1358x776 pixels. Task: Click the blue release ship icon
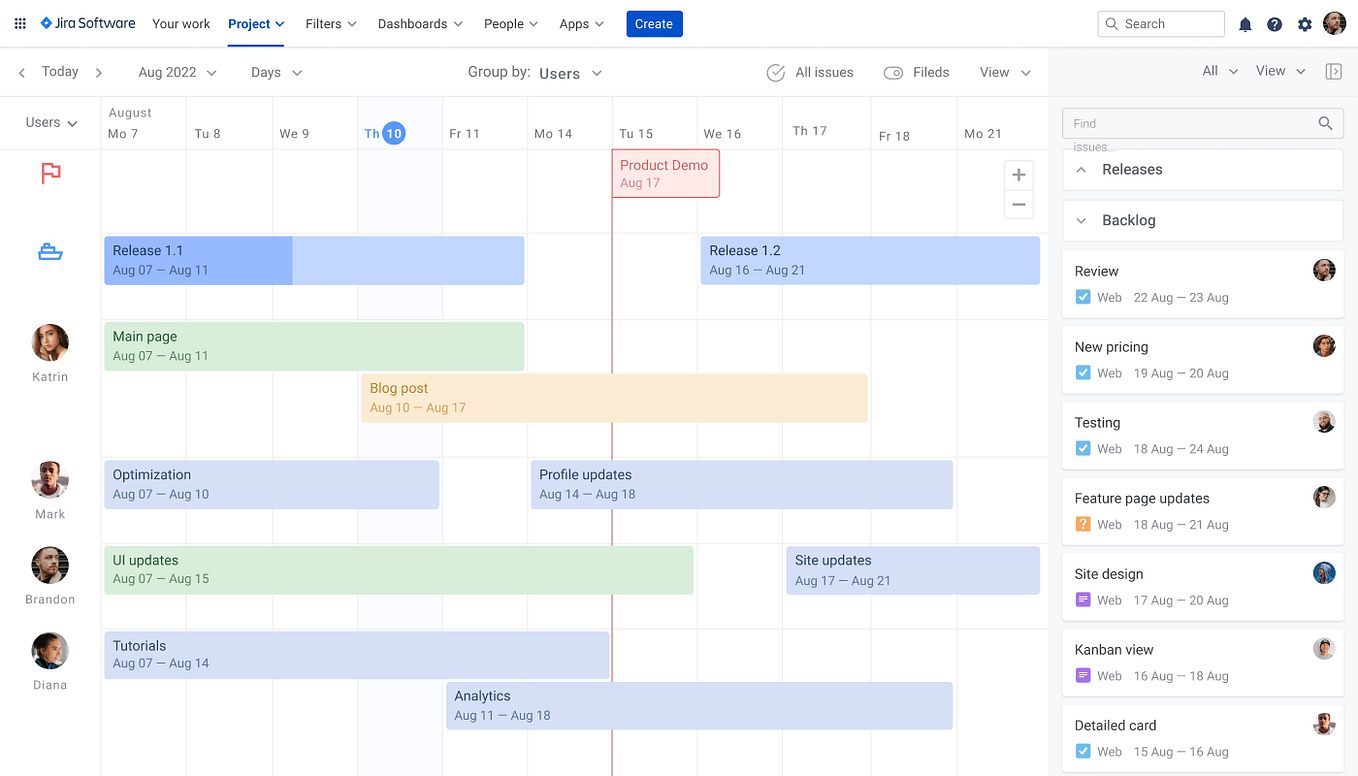(x=50, y=251)
